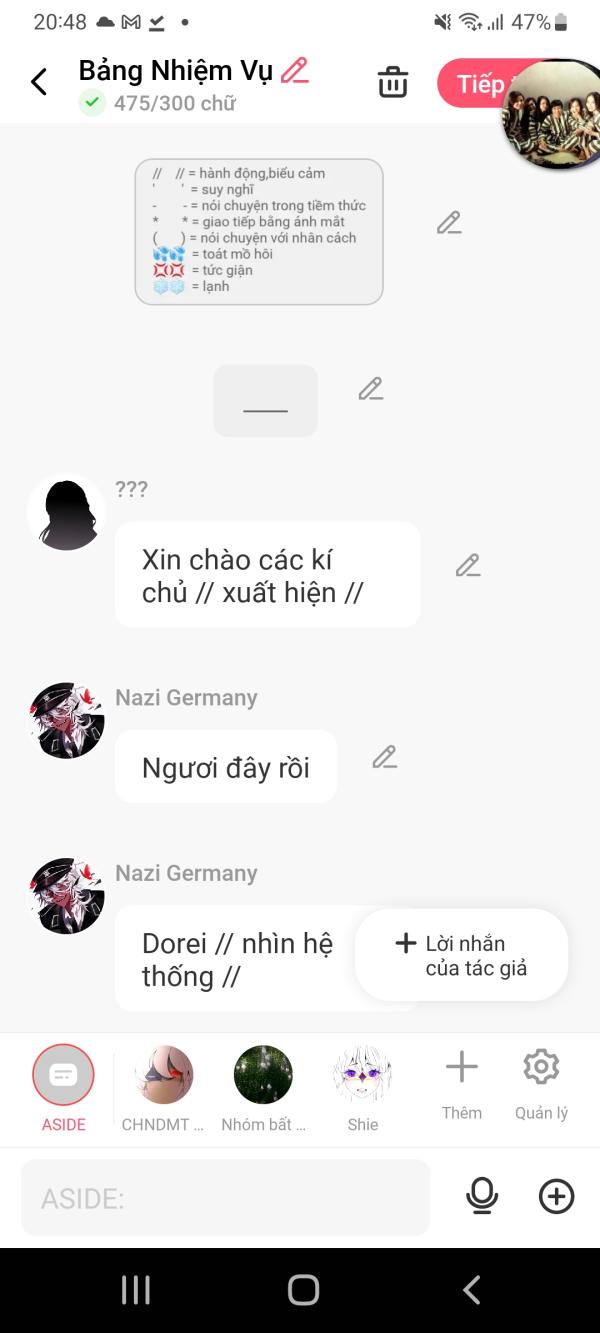
Task: Activate the microphone voice input
Action: coord(482,1196)
